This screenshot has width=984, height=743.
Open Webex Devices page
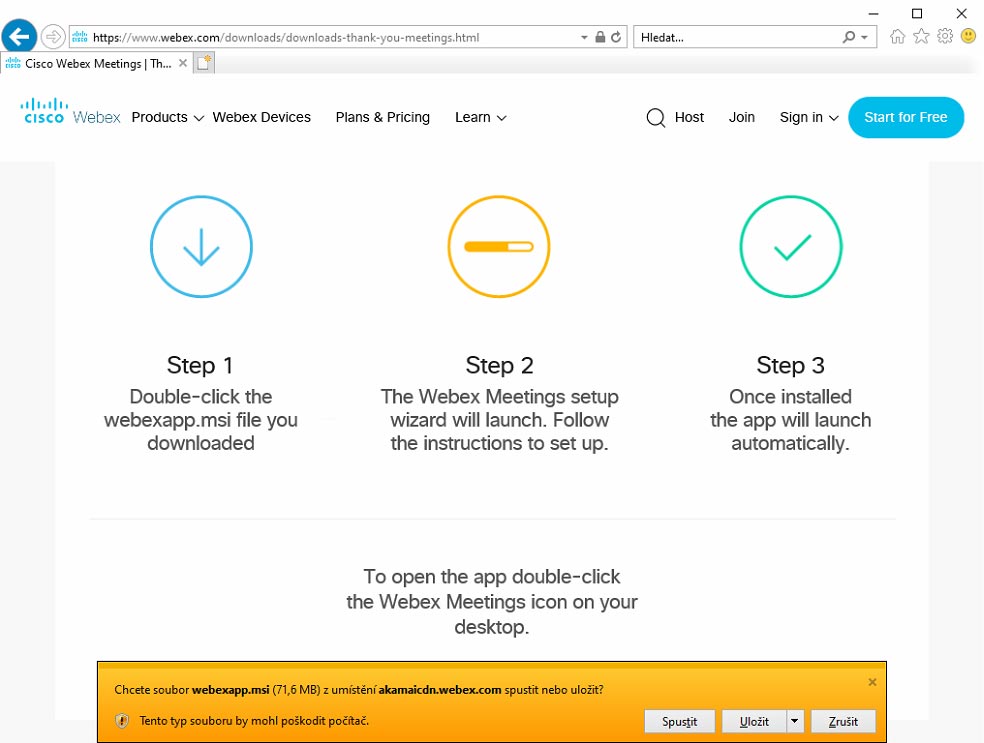pyautogui.click(x=262, y=117)
